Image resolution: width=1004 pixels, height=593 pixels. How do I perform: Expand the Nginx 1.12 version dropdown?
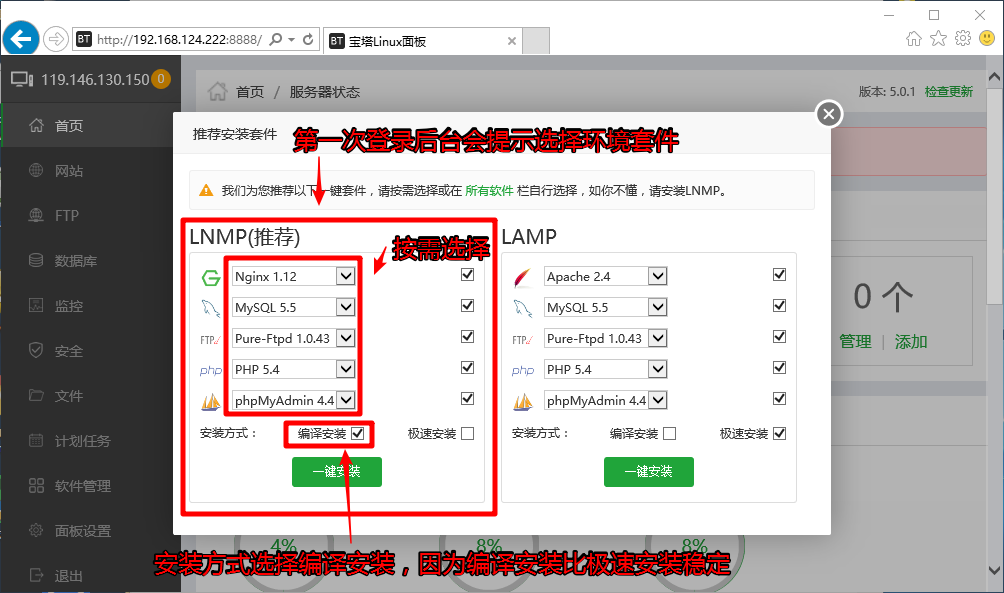(345, 276)
